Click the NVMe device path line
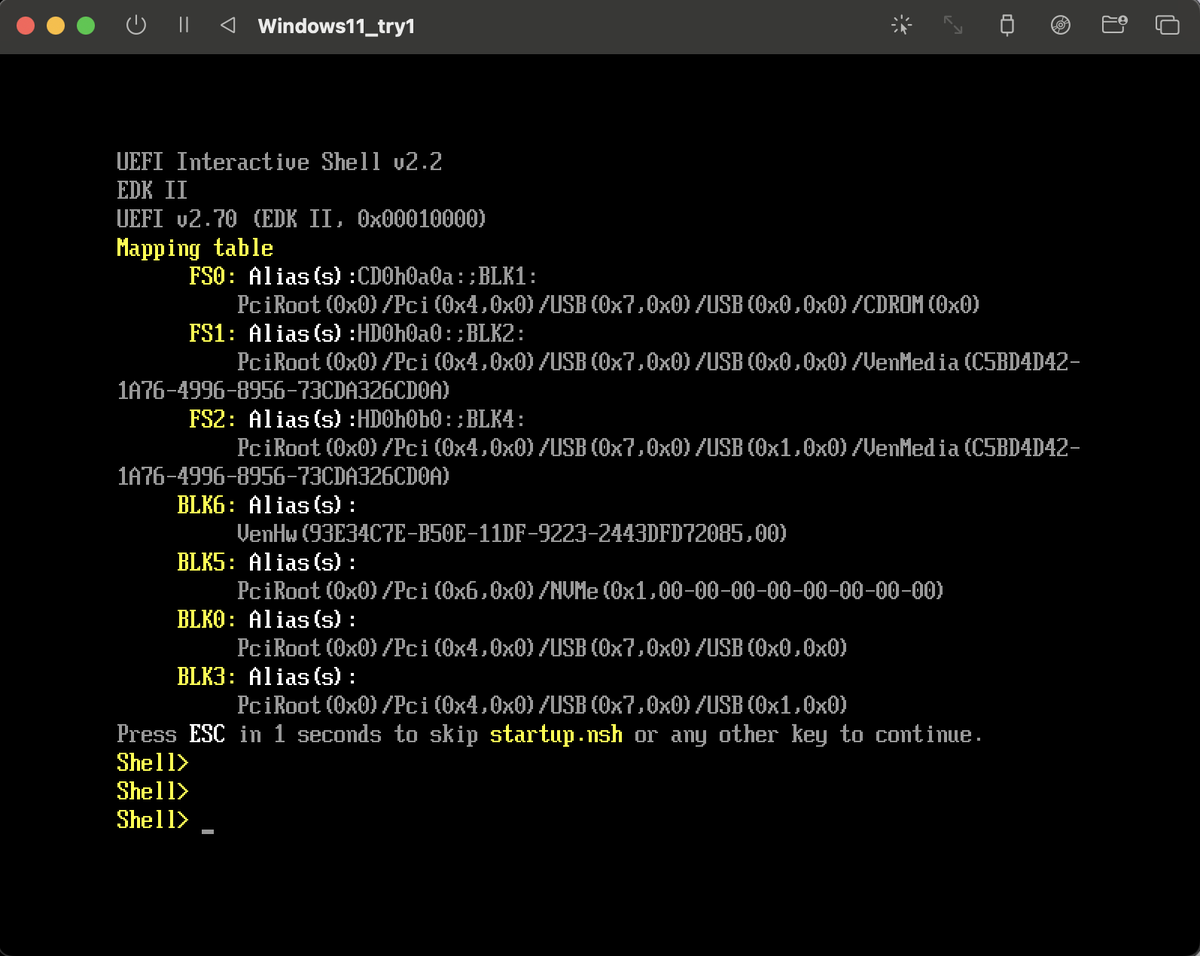1200x956 pixels. tap(591, 591)
